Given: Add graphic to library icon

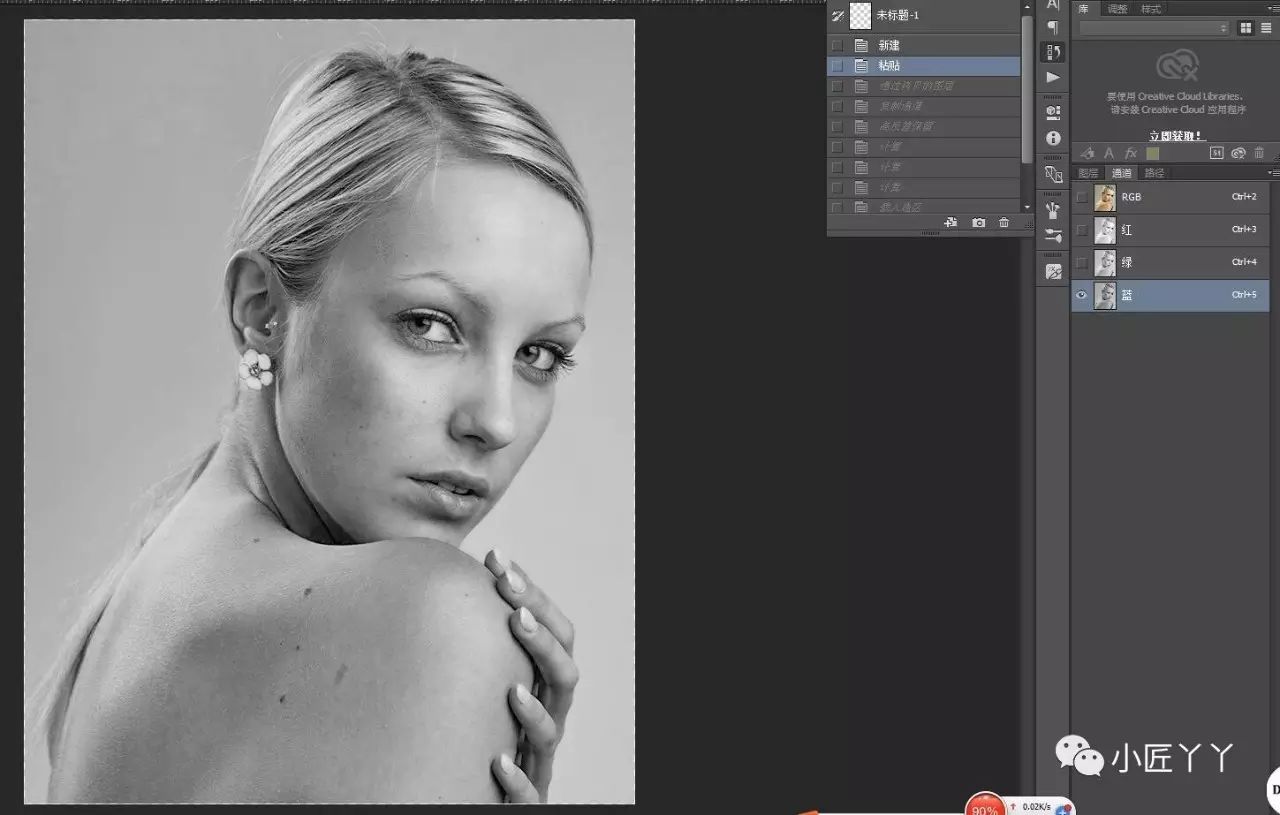Looking at the screenshot, I should (1087, 153).
